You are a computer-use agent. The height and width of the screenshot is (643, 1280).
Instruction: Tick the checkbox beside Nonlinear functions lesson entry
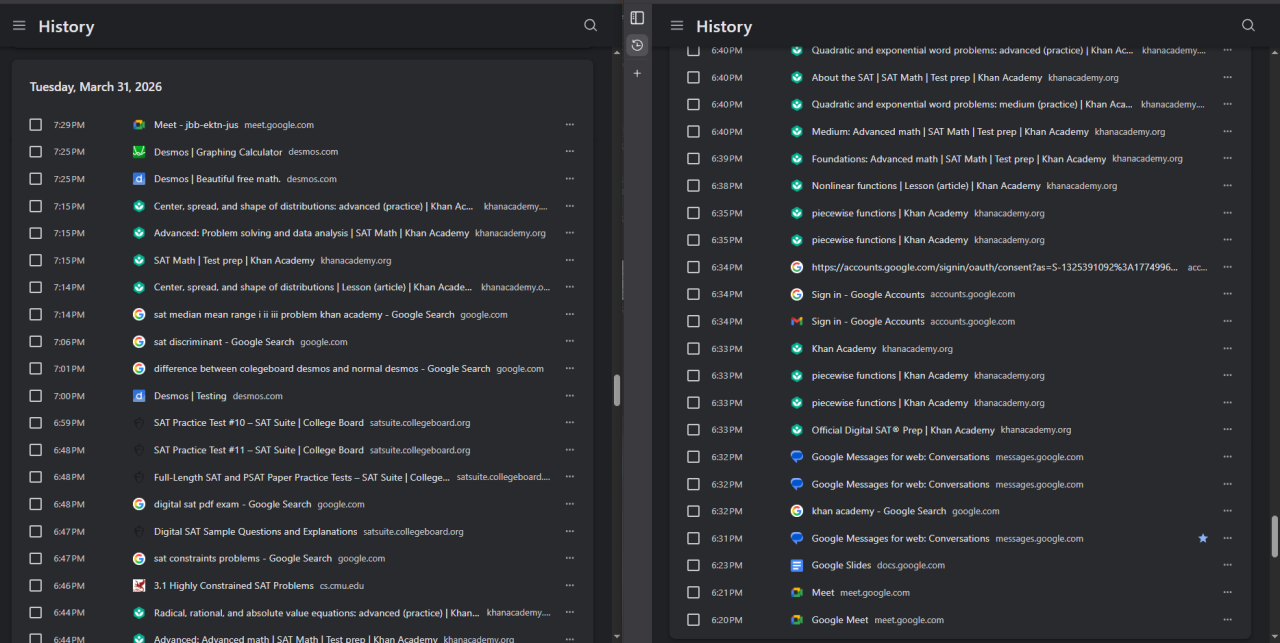[693, 186]
